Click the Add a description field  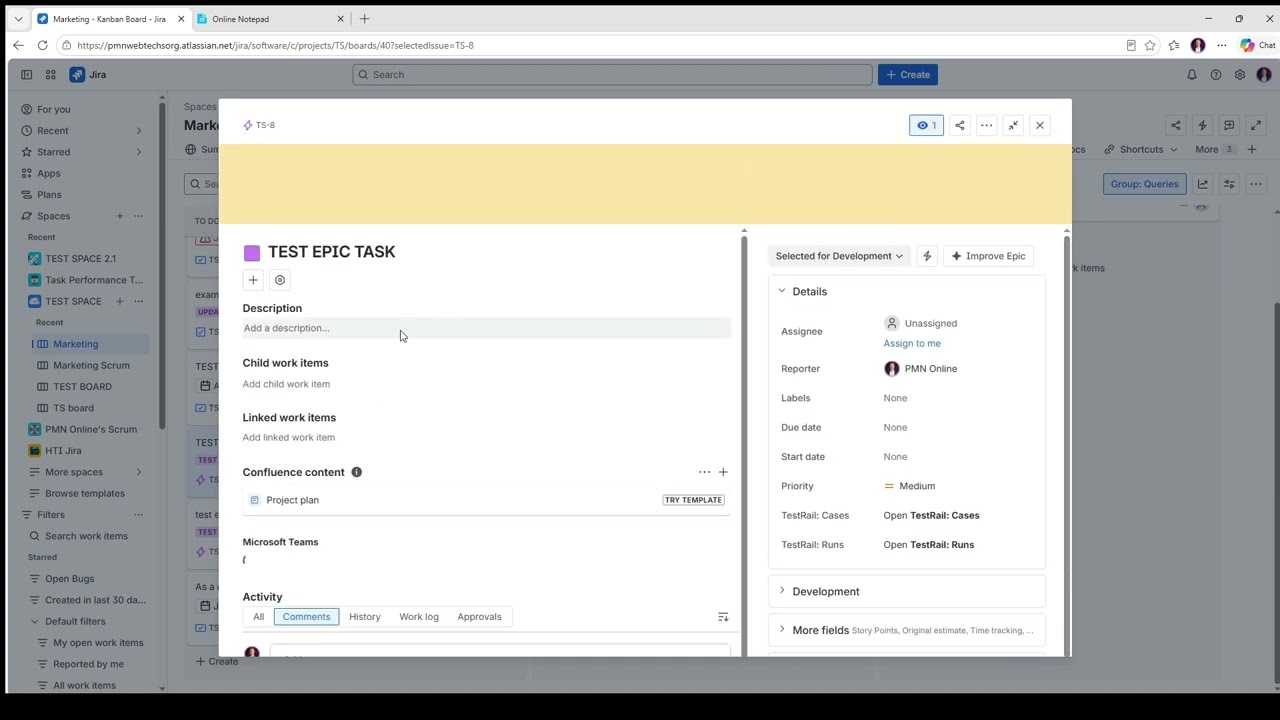[487, 328]
